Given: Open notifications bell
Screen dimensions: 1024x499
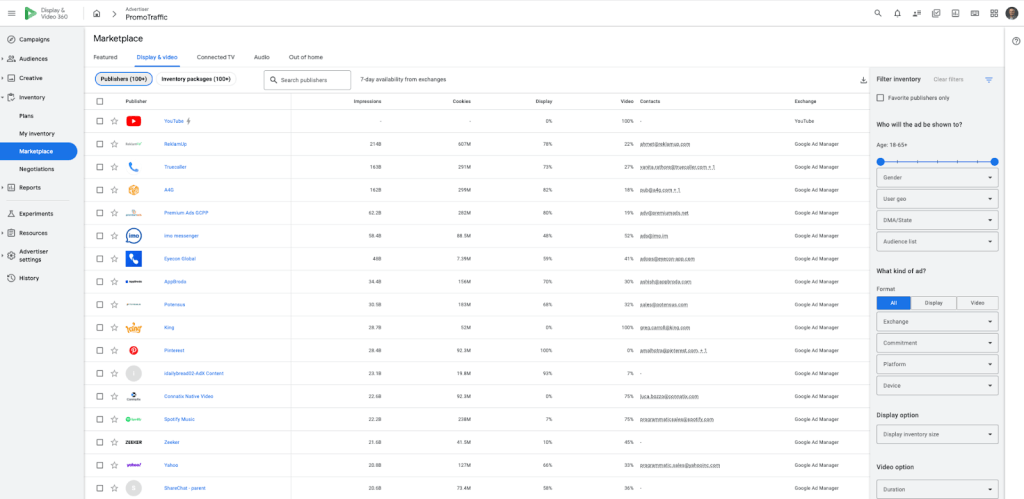Looking at the screenshot, I should point(897,13).
